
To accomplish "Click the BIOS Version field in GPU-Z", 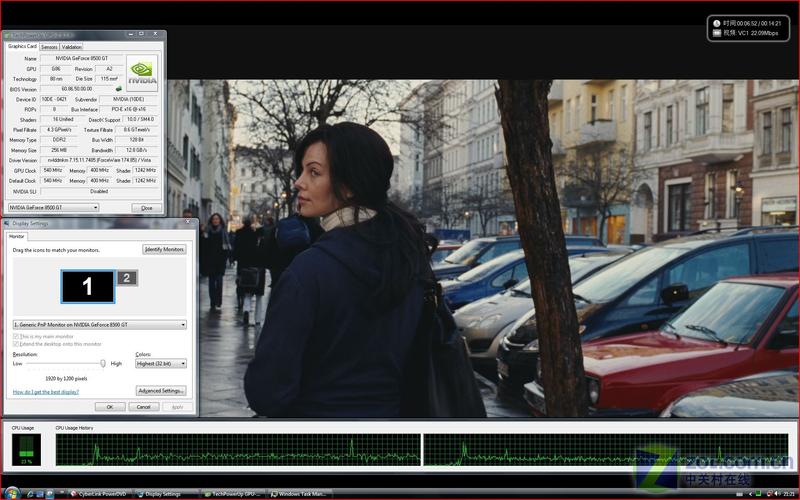I will (x=77, y=89).
